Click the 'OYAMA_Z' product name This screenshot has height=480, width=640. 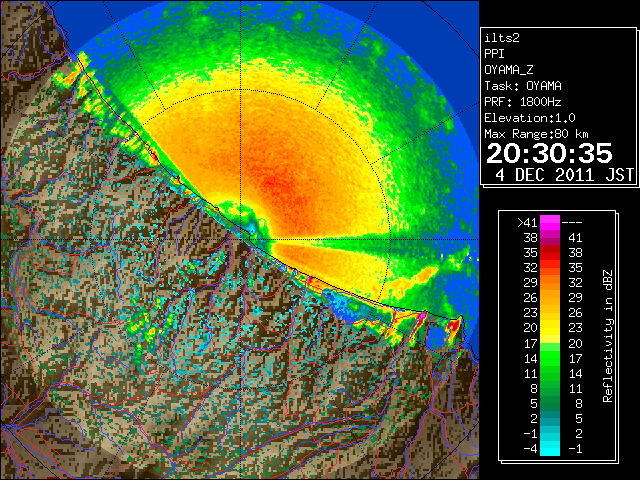click(x=509, y=70)
